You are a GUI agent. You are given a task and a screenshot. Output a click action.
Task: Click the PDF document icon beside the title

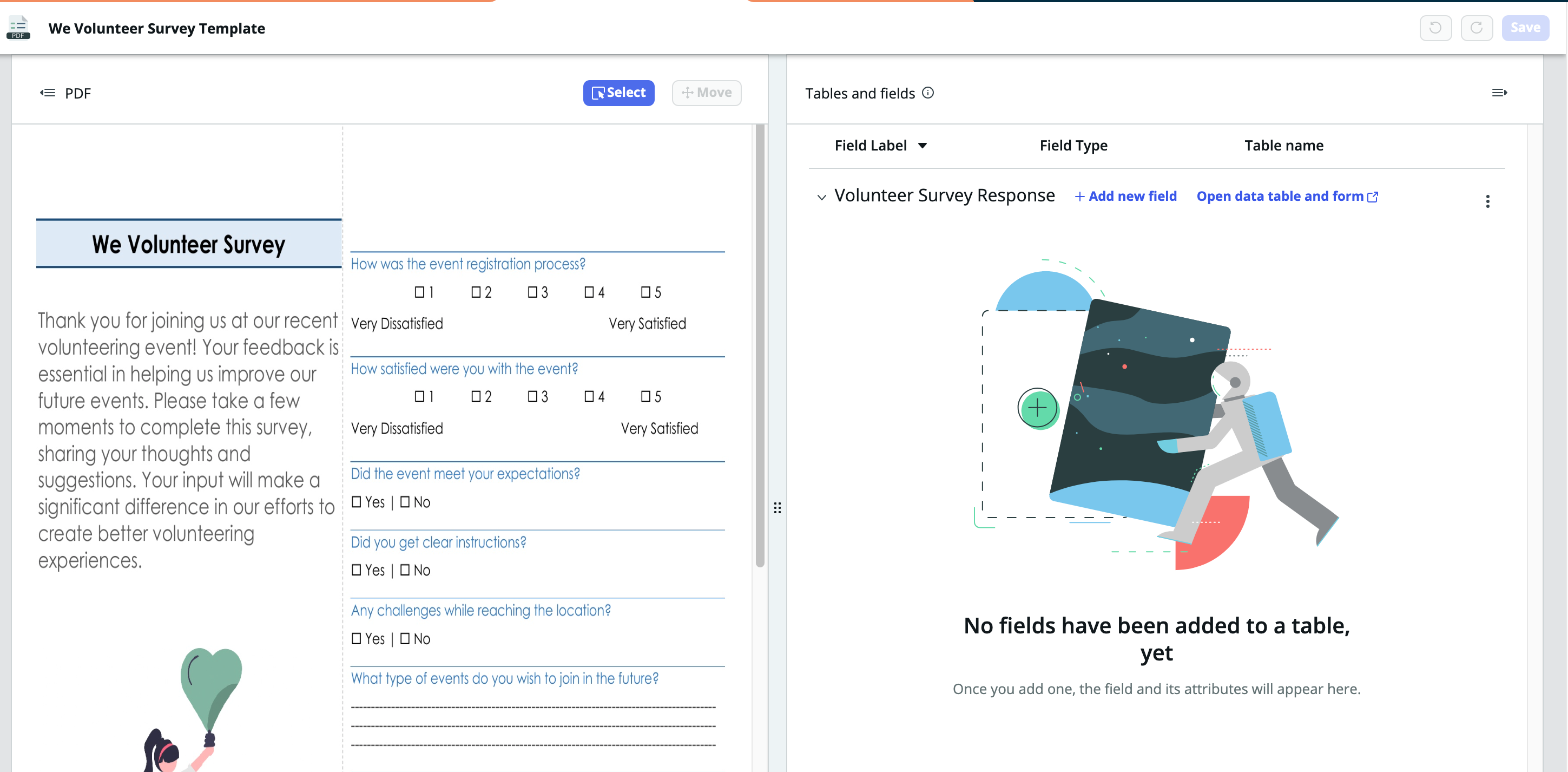tap(18, 28)
